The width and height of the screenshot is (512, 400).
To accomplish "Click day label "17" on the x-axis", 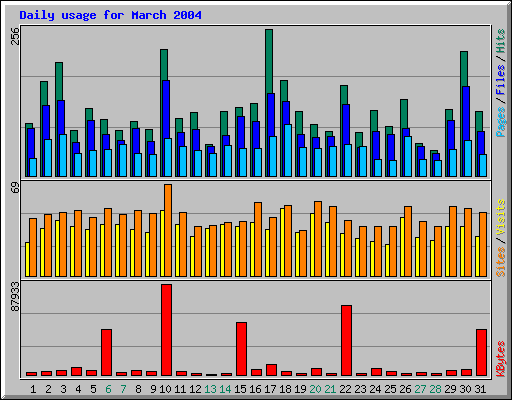I will click(x=270, y=389).
